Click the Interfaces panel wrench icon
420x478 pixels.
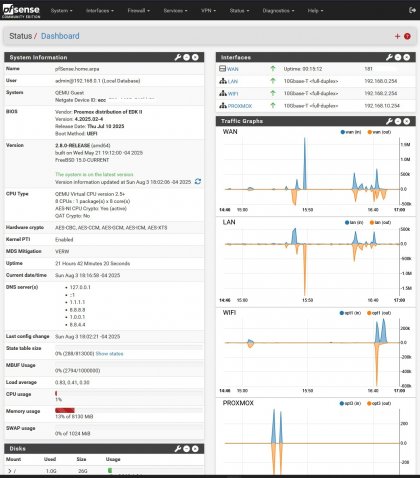pyautogui.click(x=389, y=57)
